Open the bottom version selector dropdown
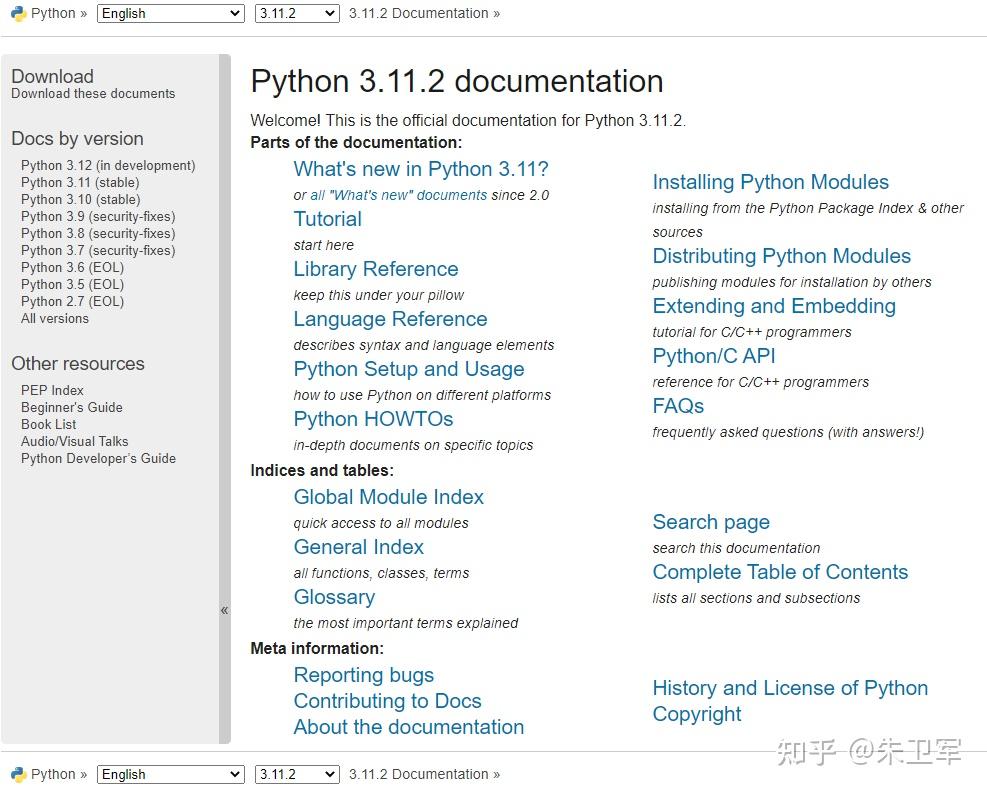 click(296, 773)
